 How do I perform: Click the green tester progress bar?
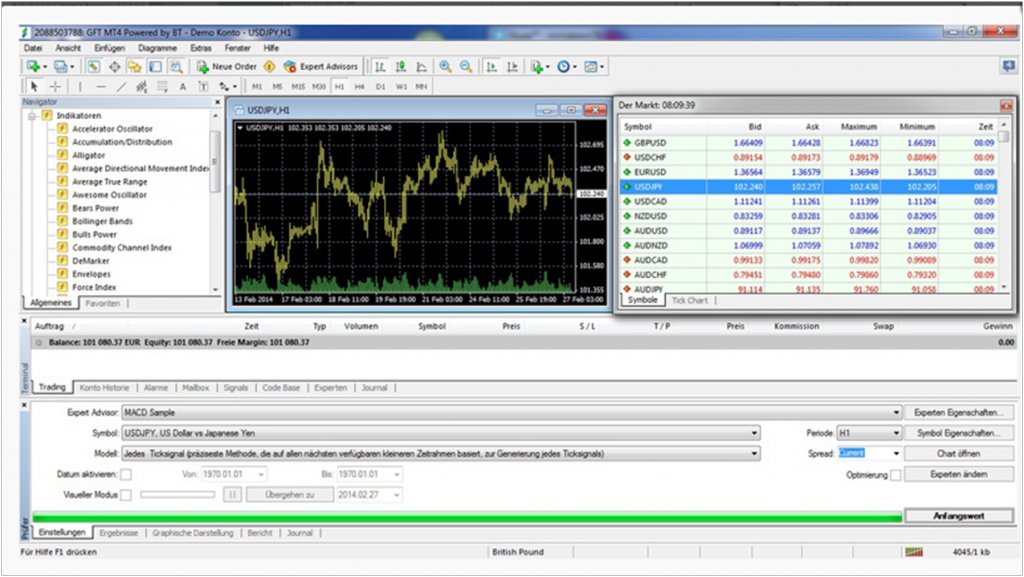pyautogui.click(x=466, y=518)
